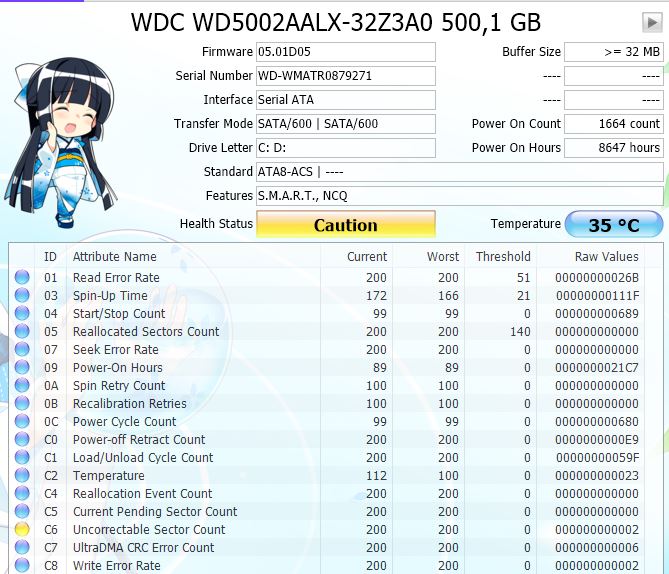Select the UltraDMA CRC Error Count attribute name
The width and height of the screenshot is (669, 574).
click(x=143, y=548)
